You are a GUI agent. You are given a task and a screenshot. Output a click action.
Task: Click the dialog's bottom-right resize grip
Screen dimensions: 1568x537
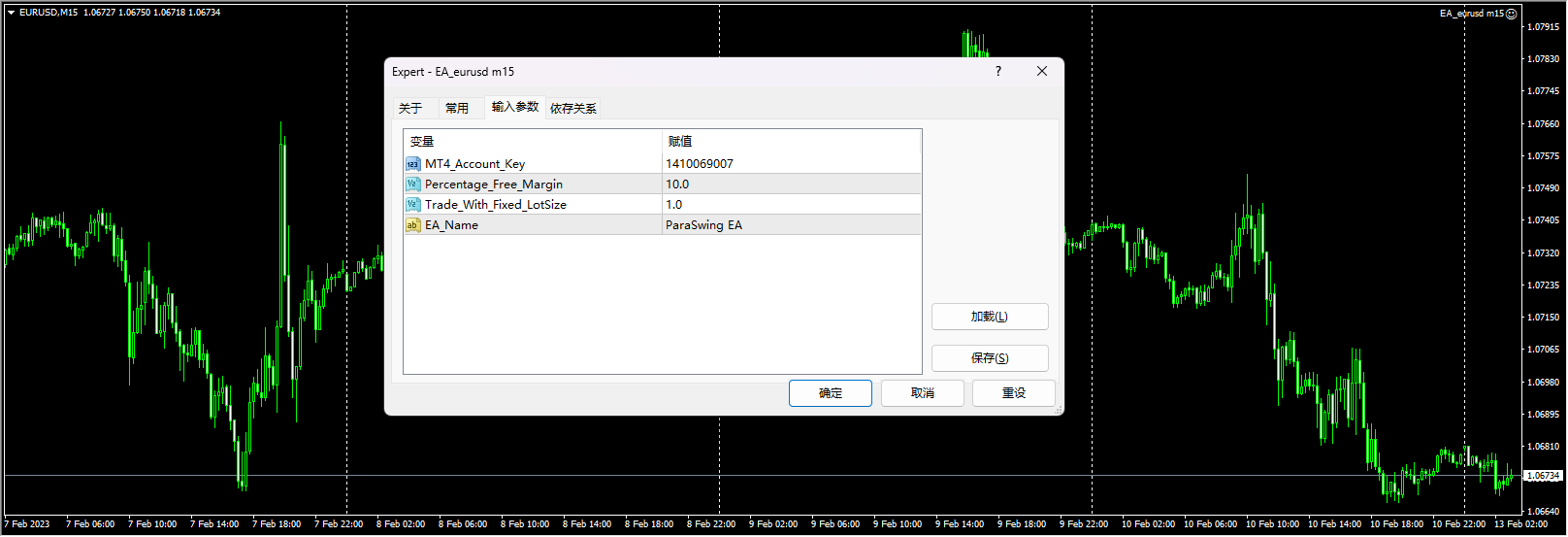pyautogui.click(x=1058, y=410)
